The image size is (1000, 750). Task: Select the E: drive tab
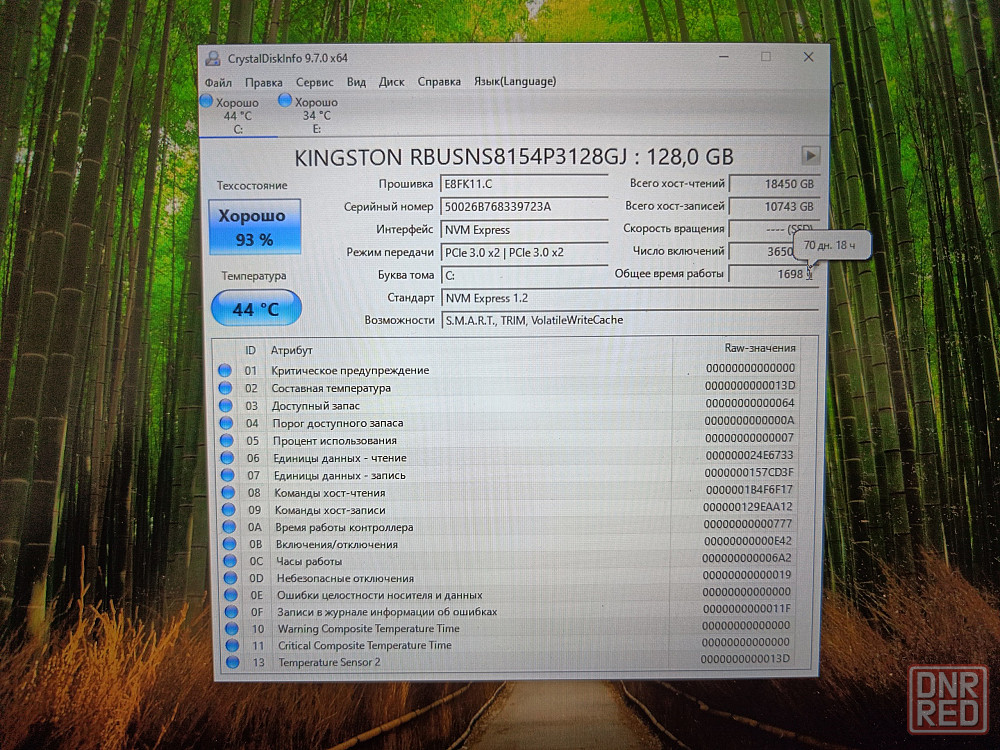click(316, 115)
